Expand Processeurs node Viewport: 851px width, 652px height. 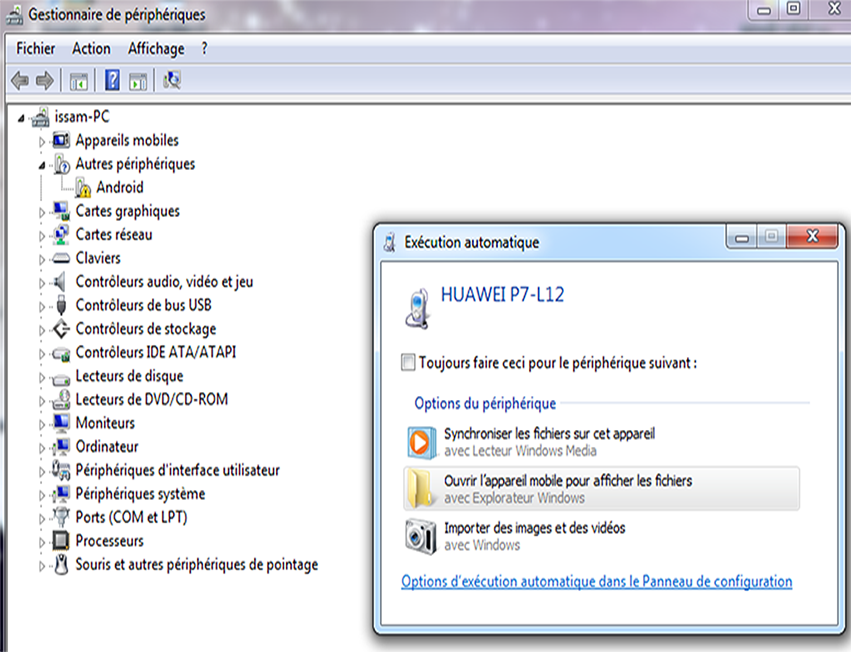coord(42,542)
